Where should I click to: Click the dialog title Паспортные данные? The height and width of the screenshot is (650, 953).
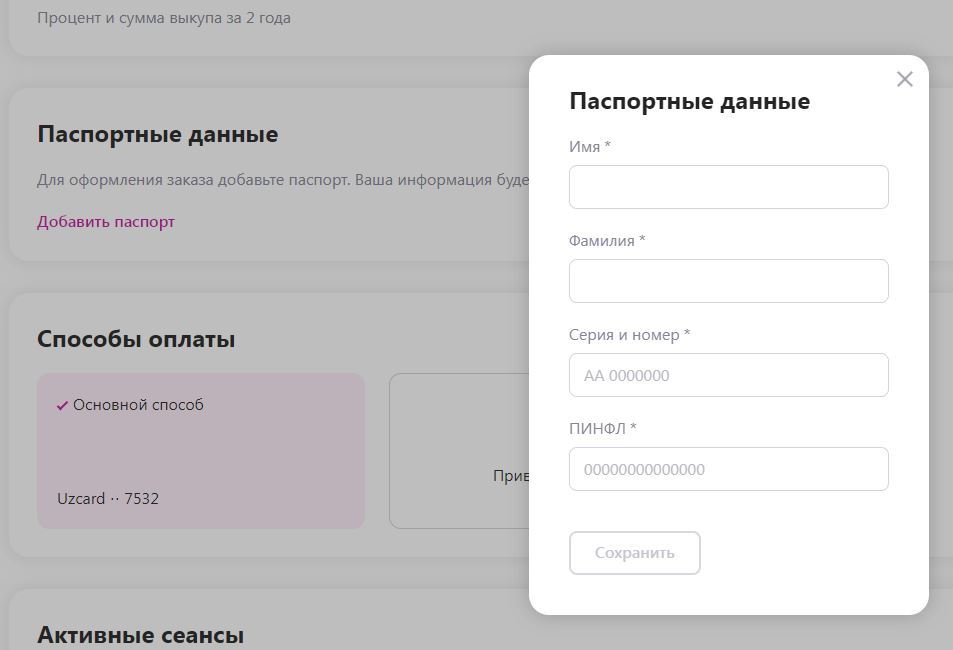(689, 101)
